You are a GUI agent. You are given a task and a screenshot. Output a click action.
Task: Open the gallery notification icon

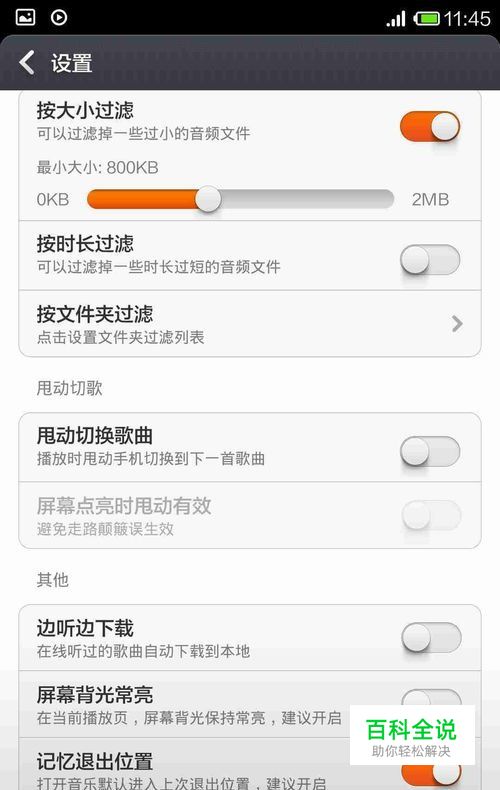[x=25, y=18]
